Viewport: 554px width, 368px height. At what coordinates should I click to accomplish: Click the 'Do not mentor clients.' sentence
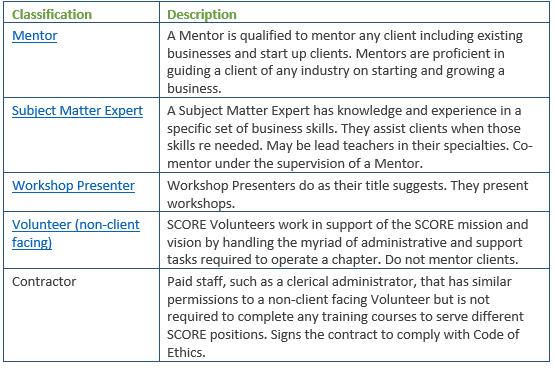coord(452,260)
